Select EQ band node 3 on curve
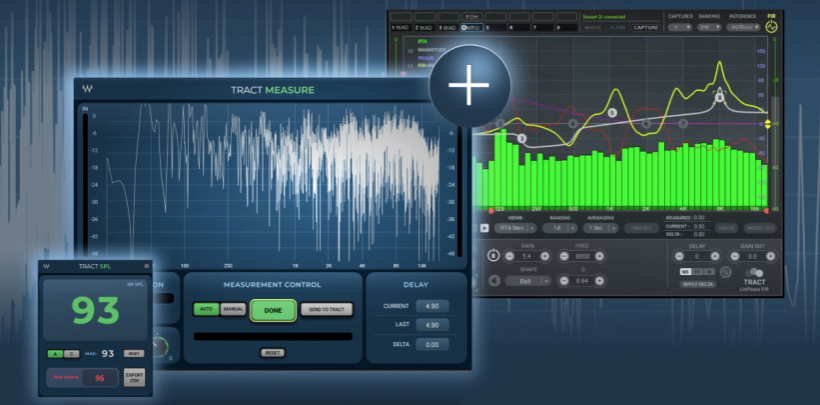Screen dimensions: 820x405 click(x=521, y=139)
